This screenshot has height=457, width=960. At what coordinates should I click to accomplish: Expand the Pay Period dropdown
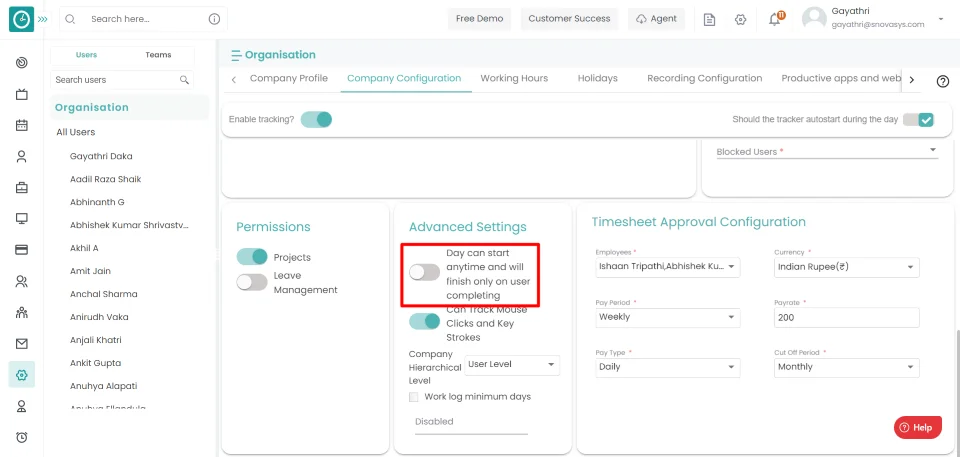[667, 317]
